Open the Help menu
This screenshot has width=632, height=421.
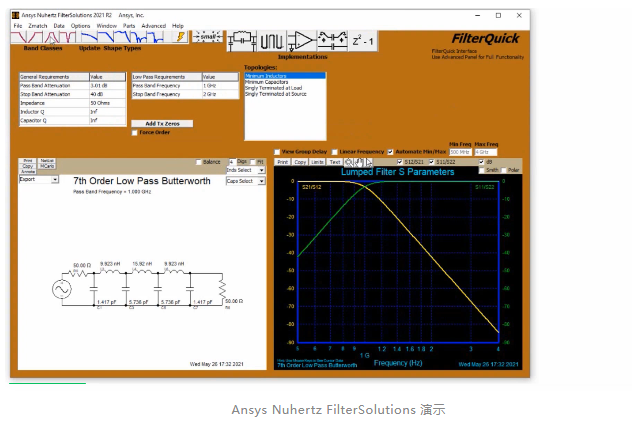click(178, 26)
